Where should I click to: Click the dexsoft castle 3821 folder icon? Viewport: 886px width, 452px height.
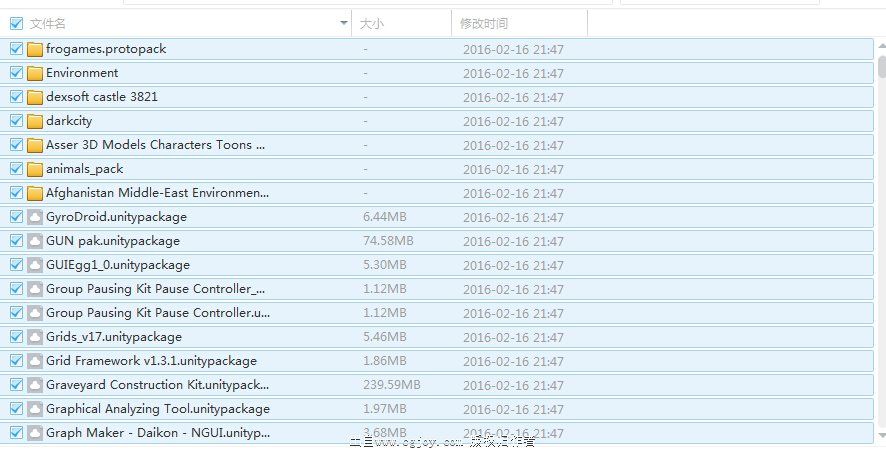pos(34,97)
